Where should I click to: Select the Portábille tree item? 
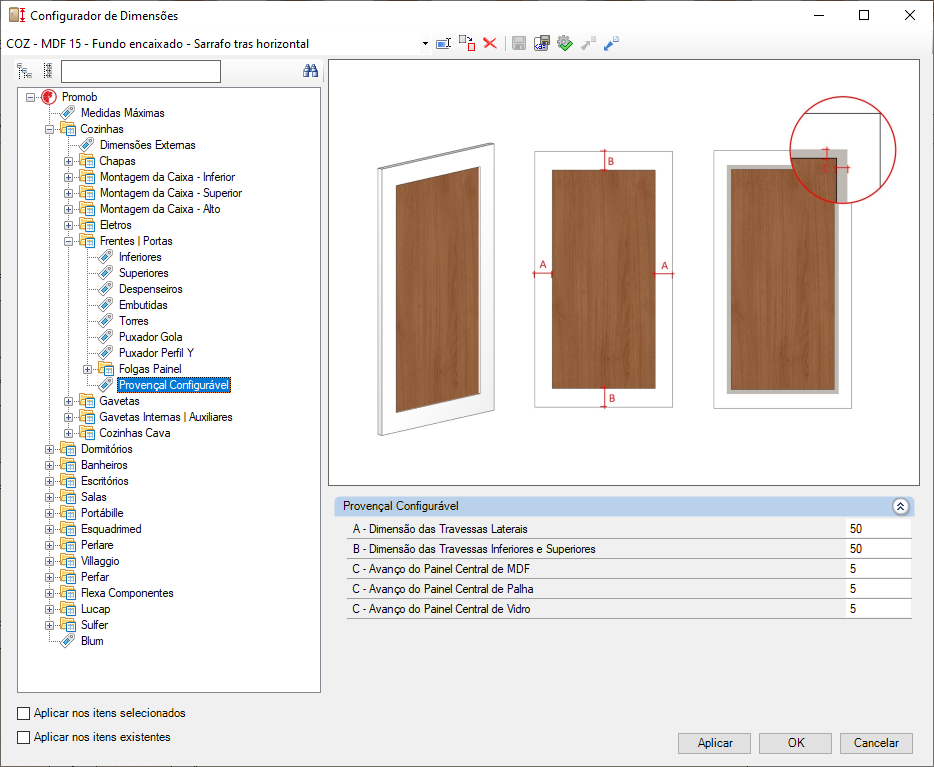[102, 513]
